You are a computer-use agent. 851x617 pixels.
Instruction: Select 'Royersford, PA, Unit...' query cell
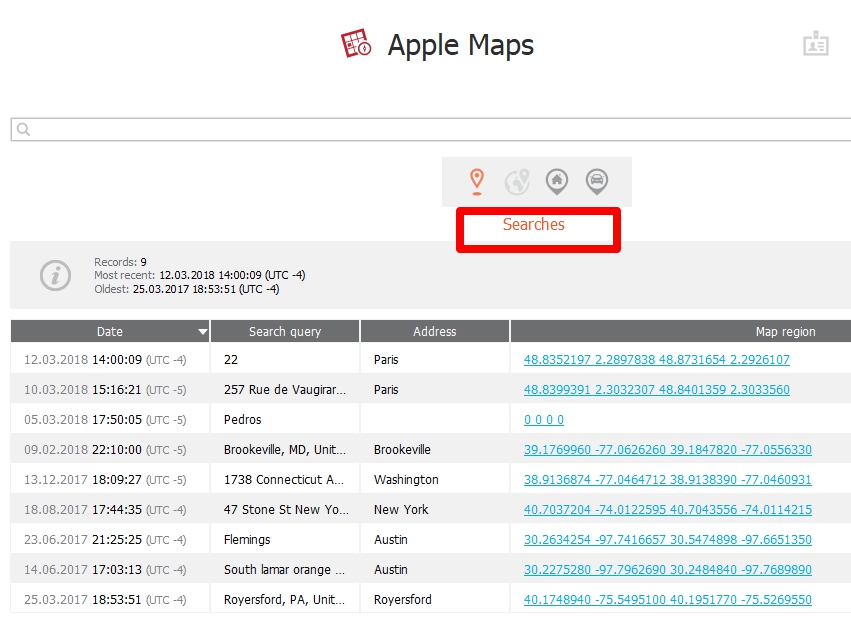[x=285, y=599]
